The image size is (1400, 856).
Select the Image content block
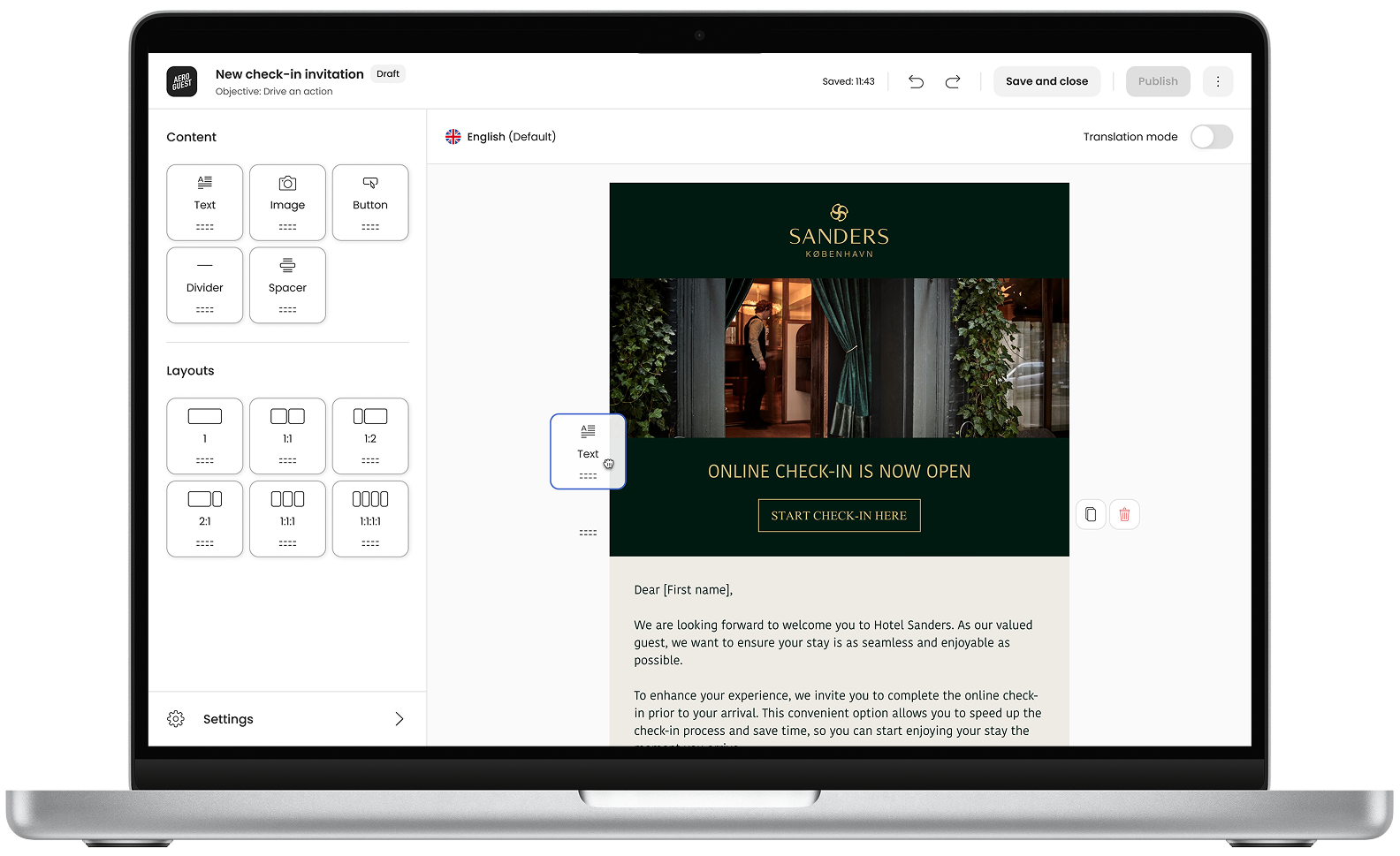287,202
